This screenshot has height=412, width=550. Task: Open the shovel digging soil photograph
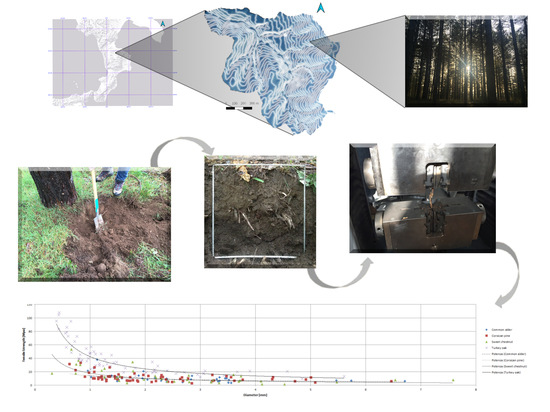coord(94,224)
